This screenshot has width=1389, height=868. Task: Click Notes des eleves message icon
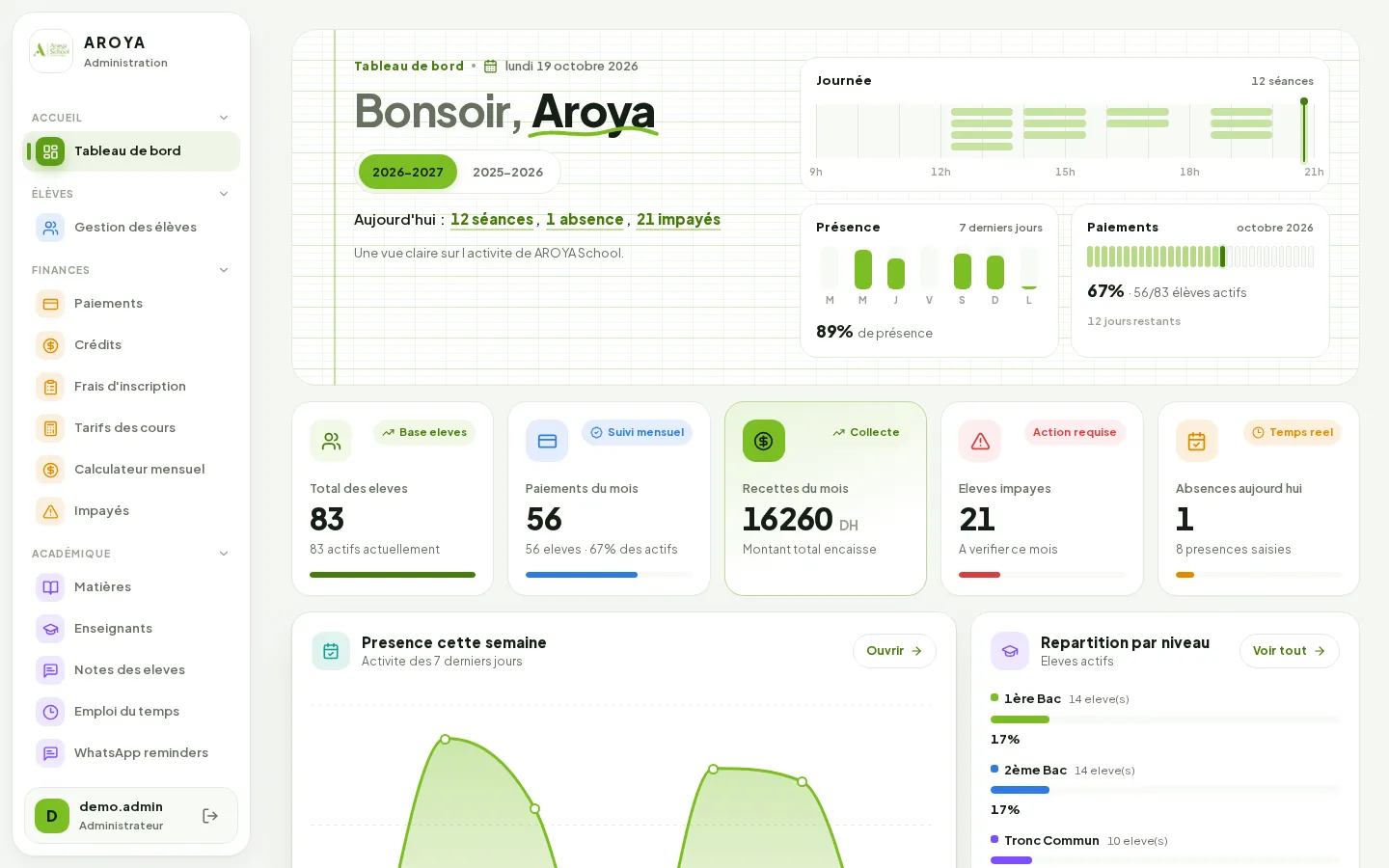(51, 670)
